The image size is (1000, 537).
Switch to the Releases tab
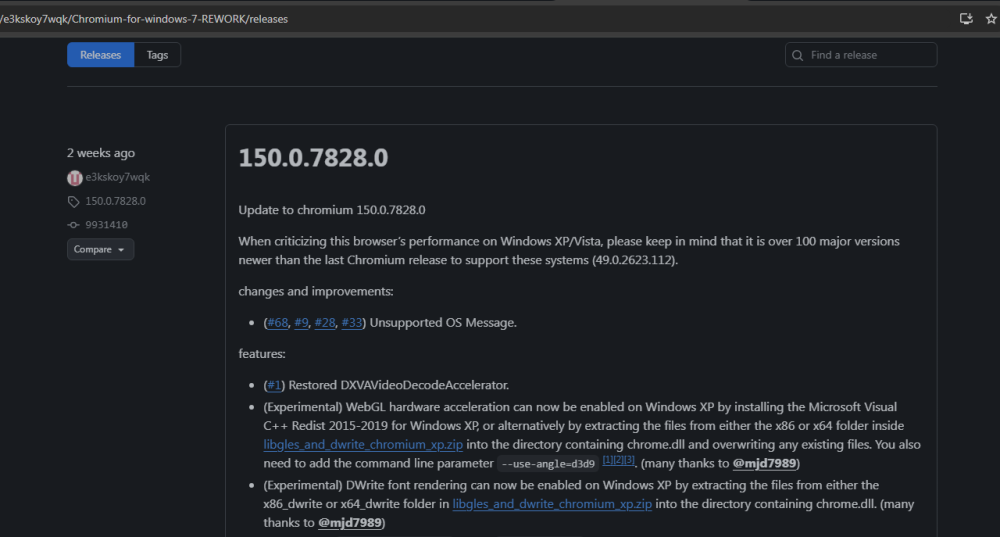(x=100, y=55)
